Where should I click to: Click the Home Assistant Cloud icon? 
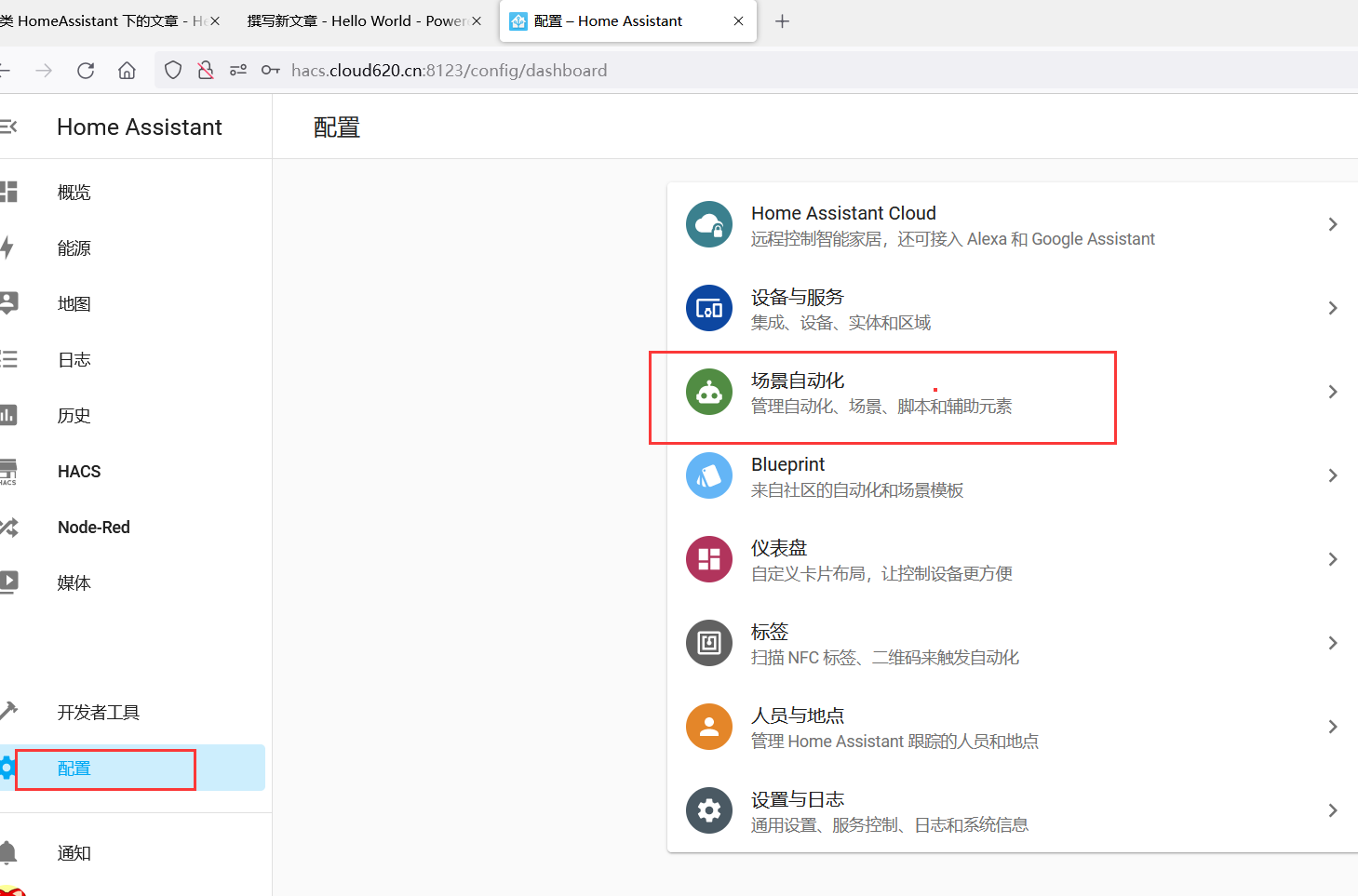[x=709, y=224]
